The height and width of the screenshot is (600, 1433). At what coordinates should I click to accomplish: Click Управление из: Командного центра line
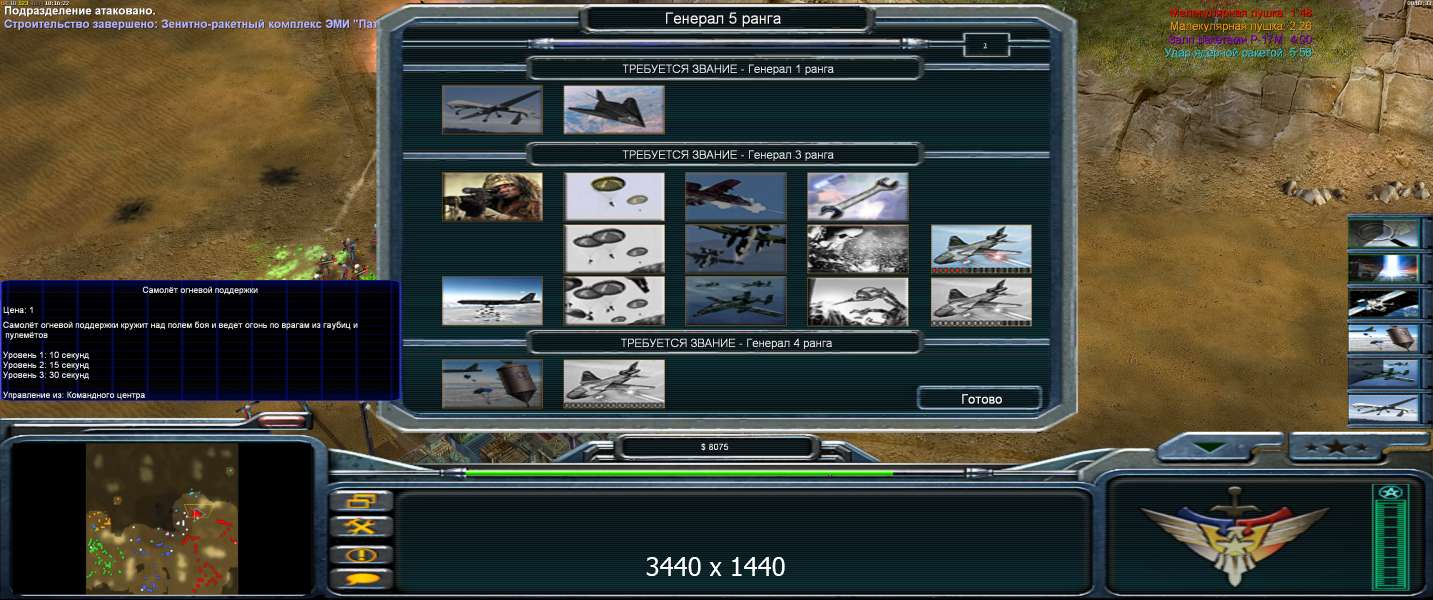[74, 395]
